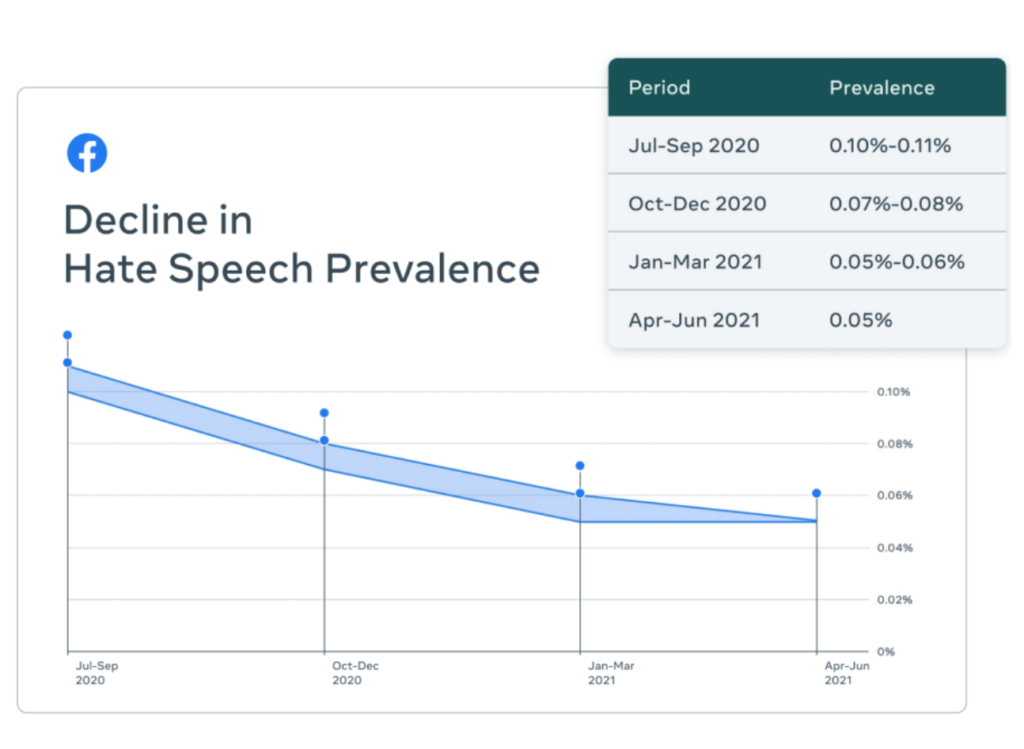The width and height of the screenshot is (1024, 749).
Task: Click the Jan-Mar 2021 table row label
Action: click(x=695, y=262)
